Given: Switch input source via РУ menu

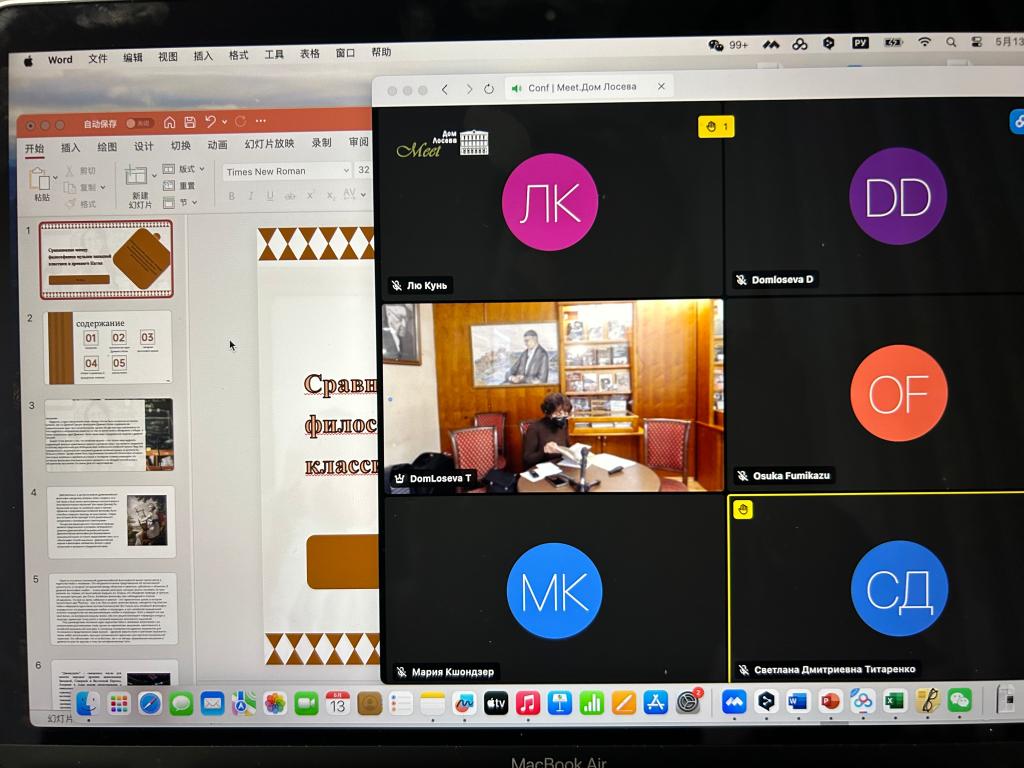Looking at the screenshot, I should (860, 43).
